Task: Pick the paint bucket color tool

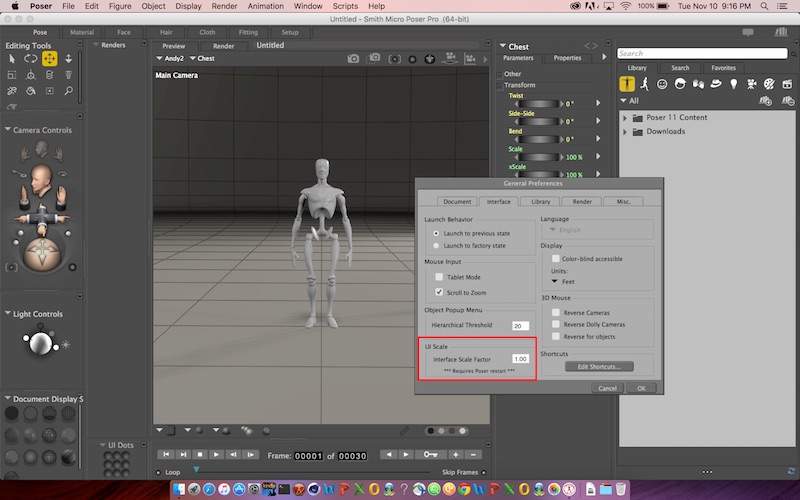Action: point(31,91)
